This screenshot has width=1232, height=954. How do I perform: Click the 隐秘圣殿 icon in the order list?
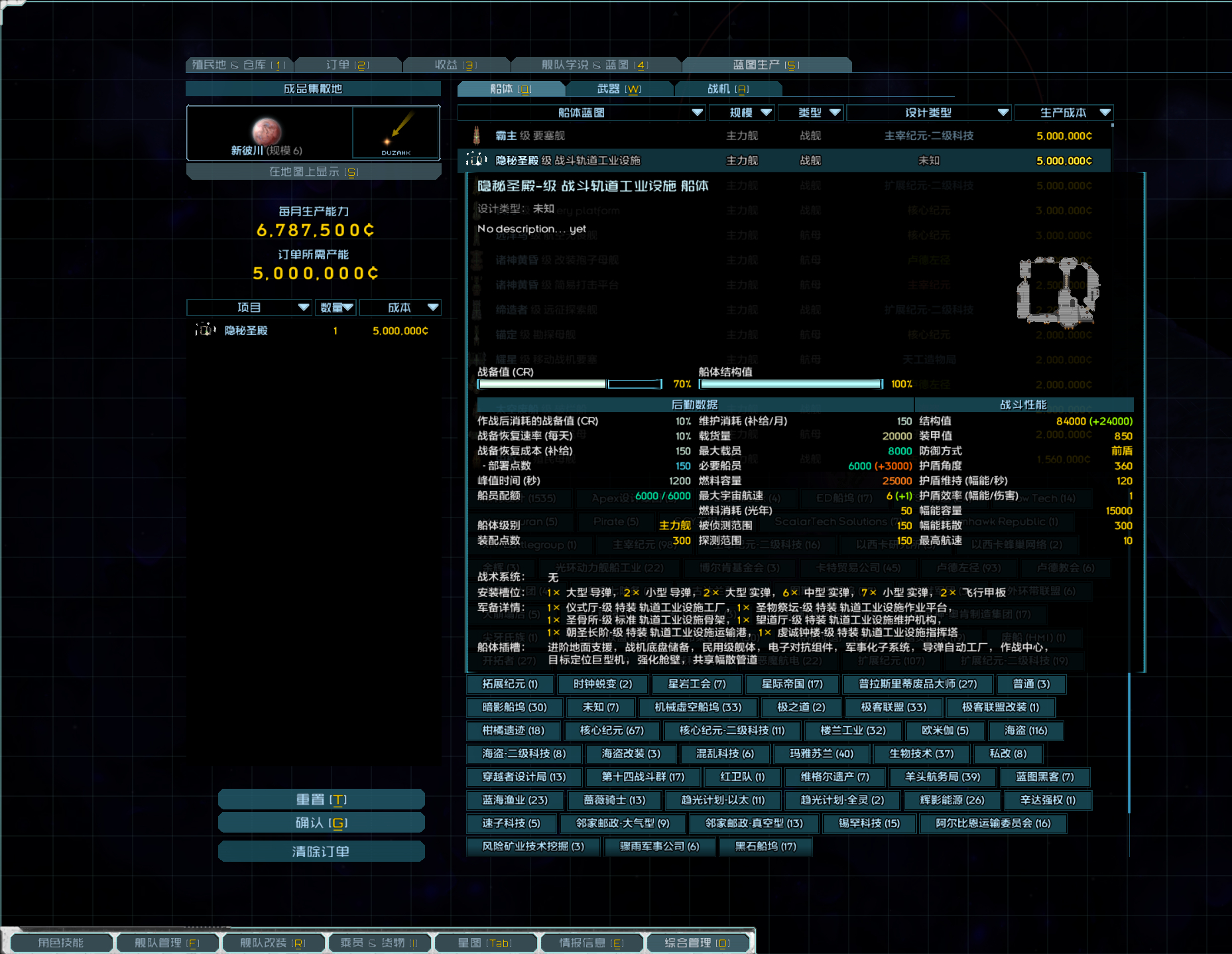[206, 330]
